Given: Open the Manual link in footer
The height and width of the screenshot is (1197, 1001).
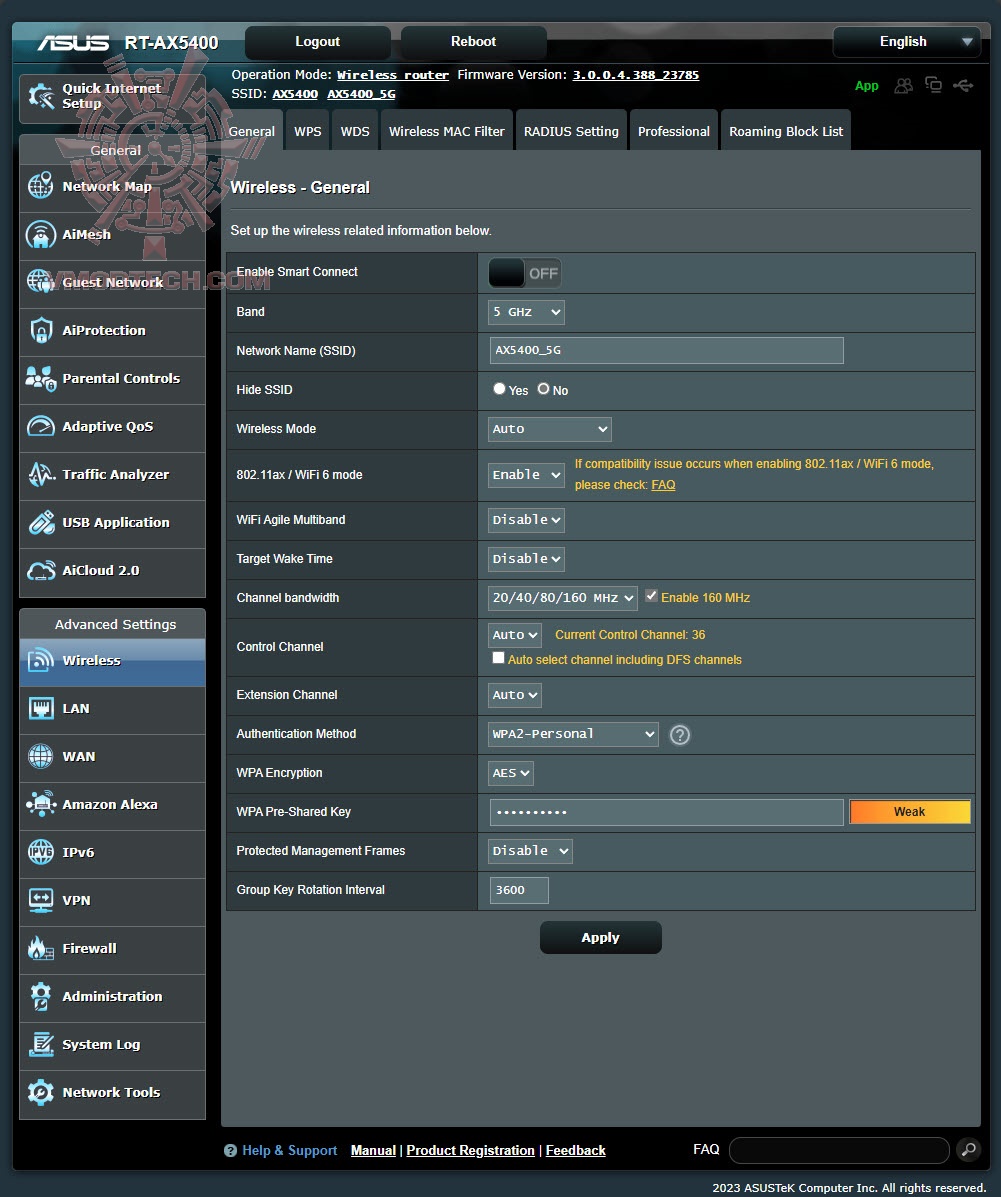Looking at the screenshot, I should click(x=373, y=1150).
